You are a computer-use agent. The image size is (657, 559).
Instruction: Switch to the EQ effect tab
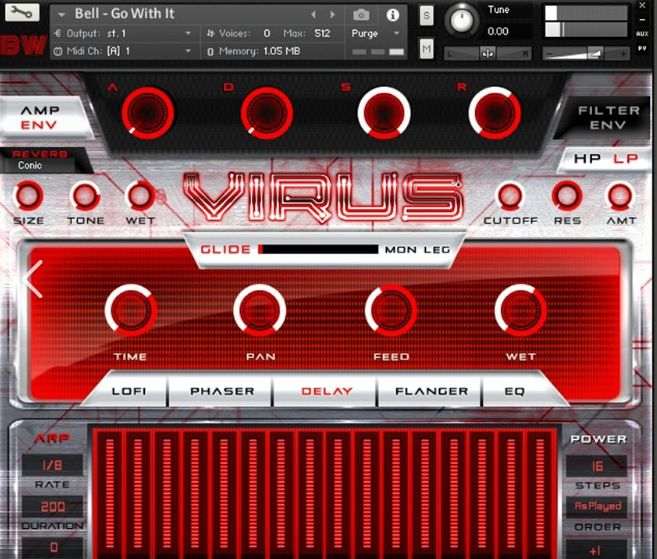pos(515,391)
